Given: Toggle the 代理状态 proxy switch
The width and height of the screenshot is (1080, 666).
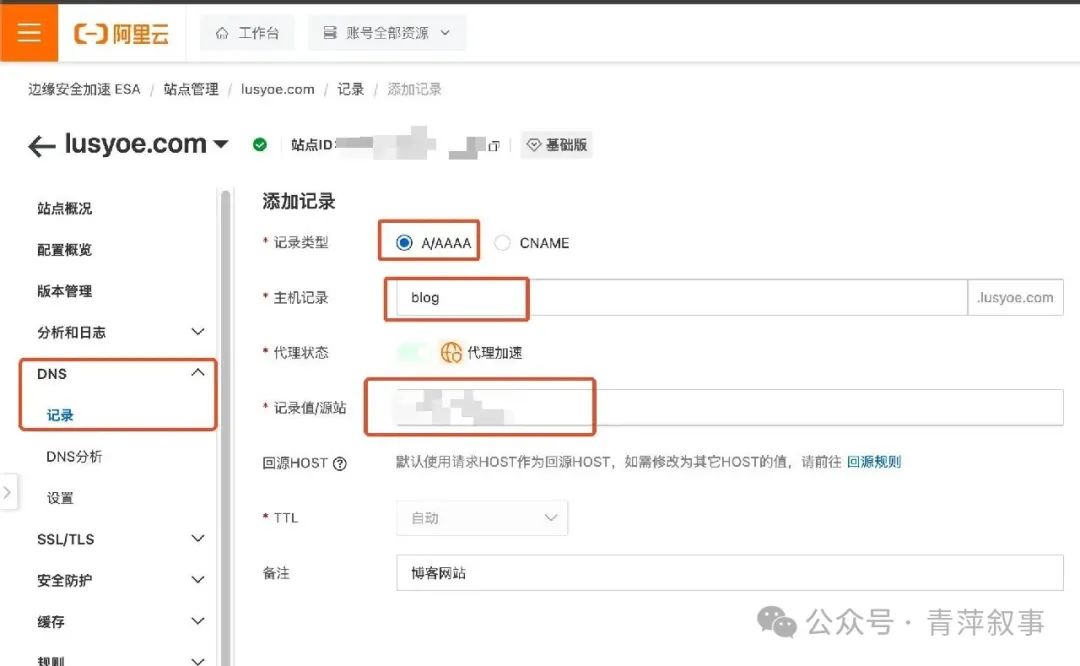Looking at the screenshot, I should pyautogui.click(x=413, y=353).
